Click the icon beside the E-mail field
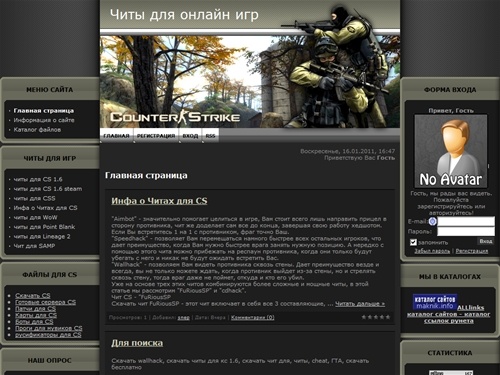The height and width of the screenshot is (375, 500). pyautogui.click(x=433, y=221)
